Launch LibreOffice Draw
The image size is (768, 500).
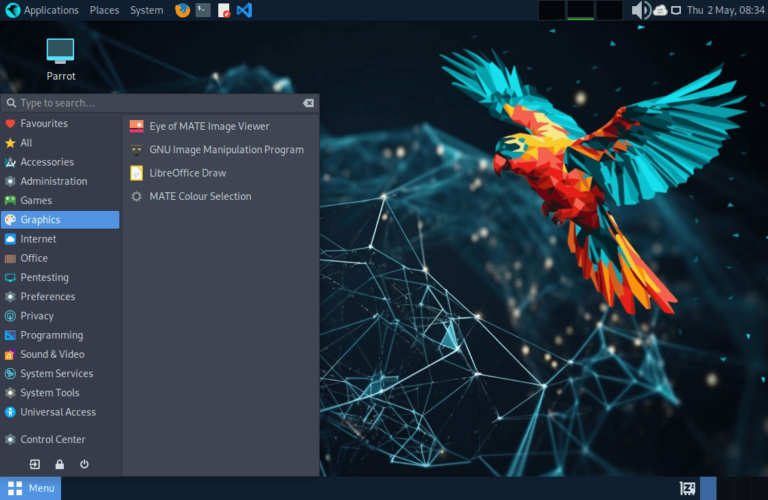(220, 173)
